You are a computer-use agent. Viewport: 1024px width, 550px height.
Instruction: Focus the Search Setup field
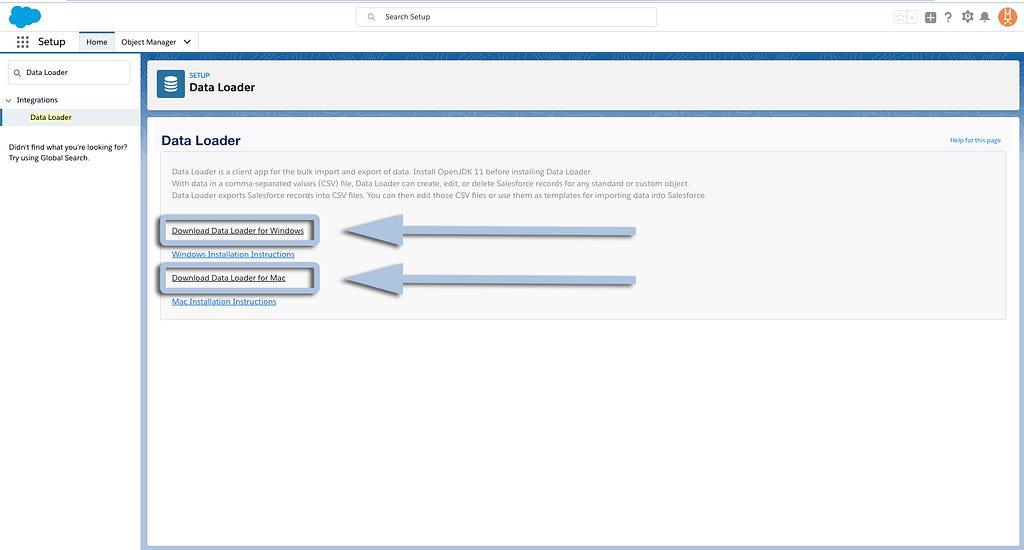(506, 17)
